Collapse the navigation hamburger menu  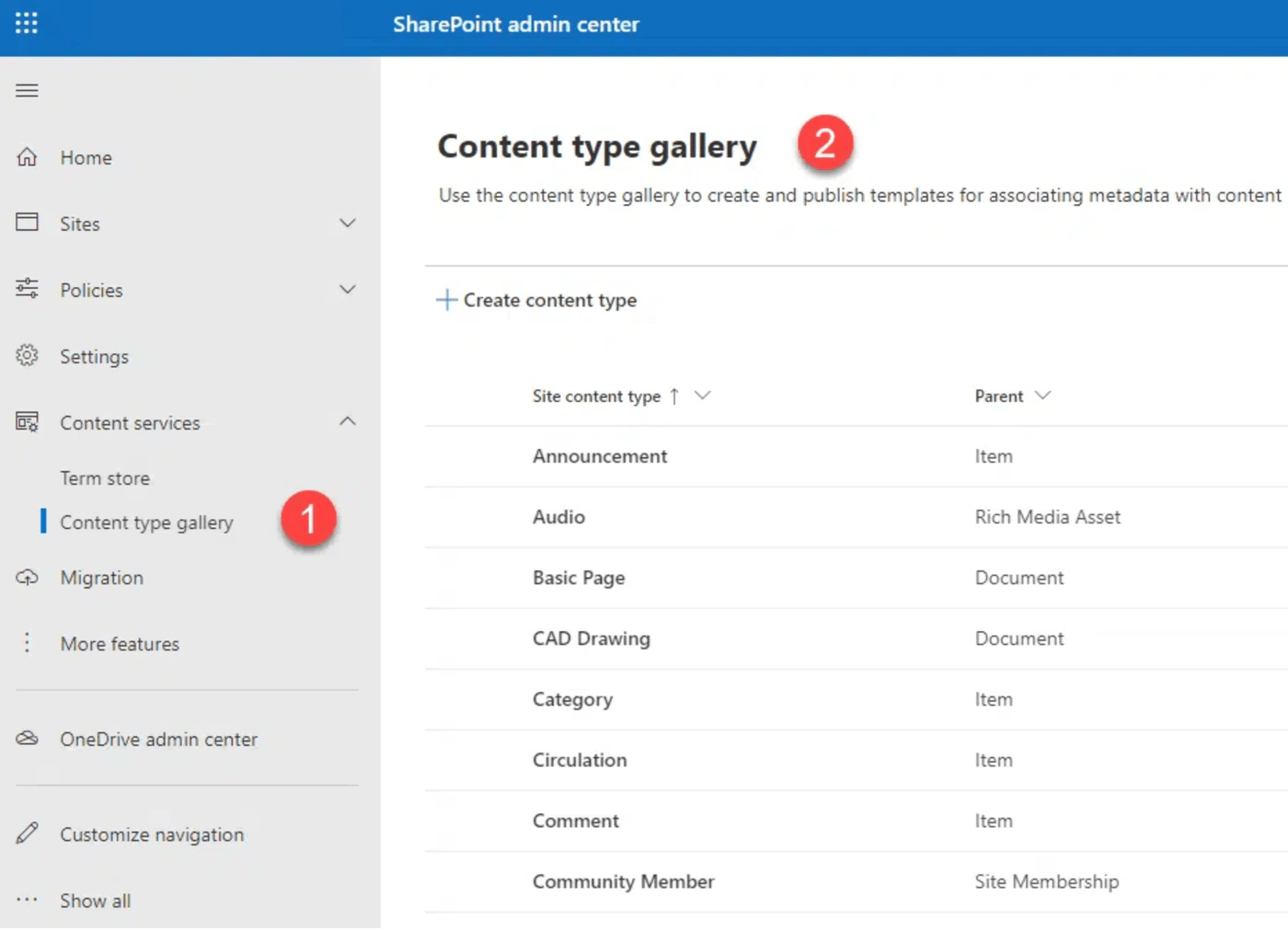point(27,90)
